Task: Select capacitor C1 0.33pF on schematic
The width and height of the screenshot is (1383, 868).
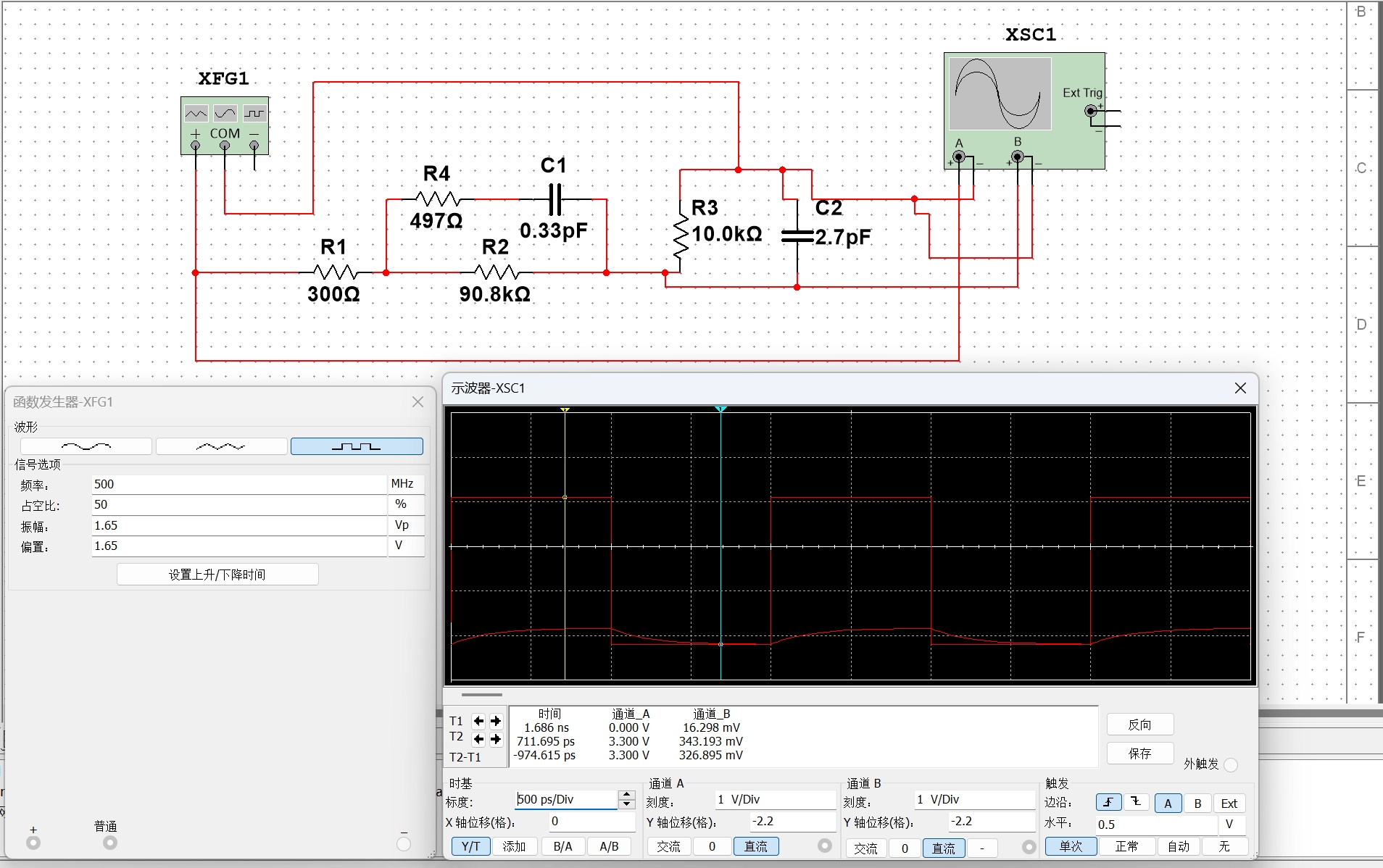Action: [555, 199]
